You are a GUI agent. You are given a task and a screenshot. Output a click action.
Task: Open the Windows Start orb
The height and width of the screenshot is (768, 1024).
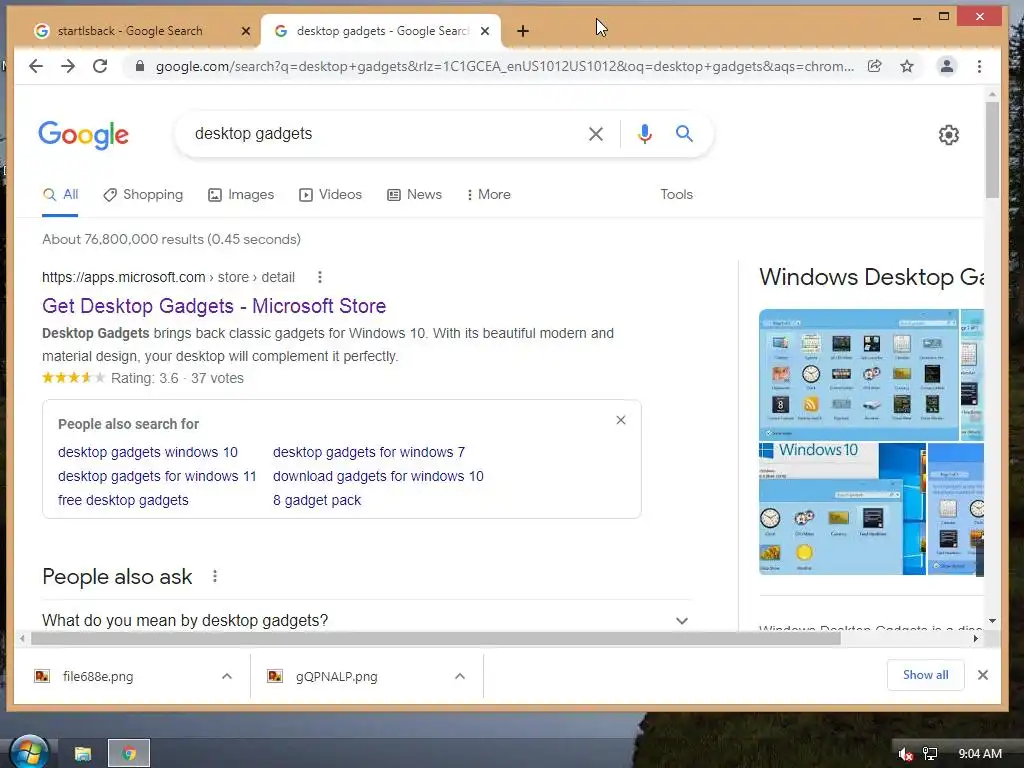pyautogui.click(x=29, y=752)
